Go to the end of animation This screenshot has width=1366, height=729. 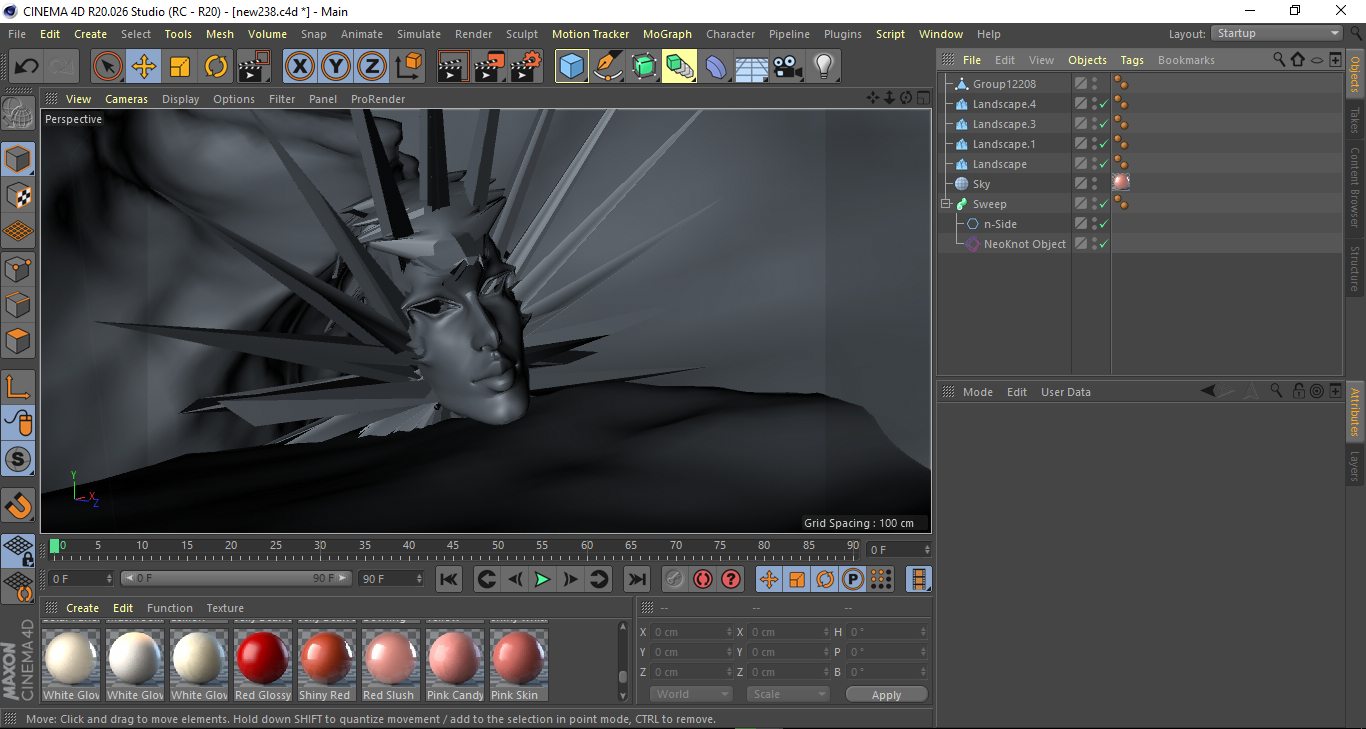tap(636, 579)
